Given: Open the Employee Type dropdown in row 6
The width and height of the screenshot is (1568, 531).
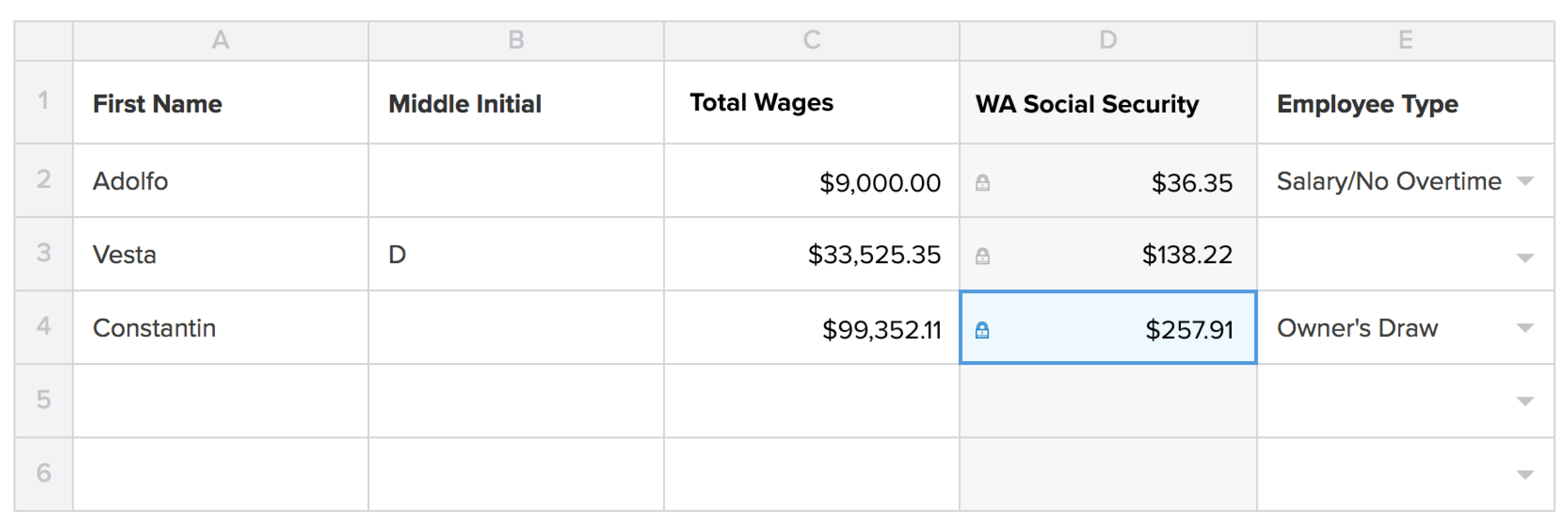Looking at the screenshot, I should pyautogui.click(x=1524, y=475).
